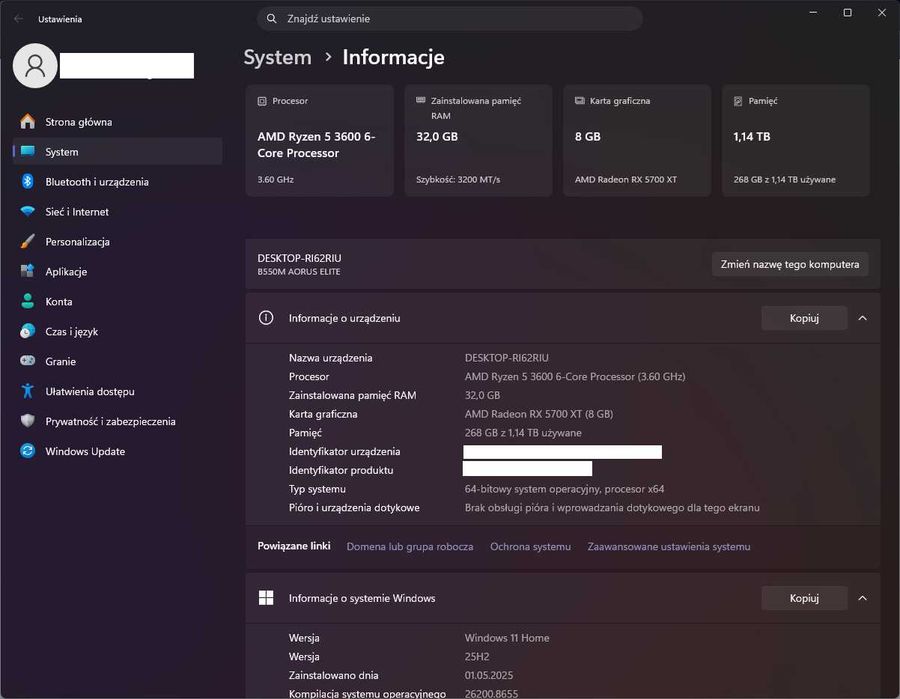
Task: Open Sieć i Internet settings
Action: coord(117,211)
